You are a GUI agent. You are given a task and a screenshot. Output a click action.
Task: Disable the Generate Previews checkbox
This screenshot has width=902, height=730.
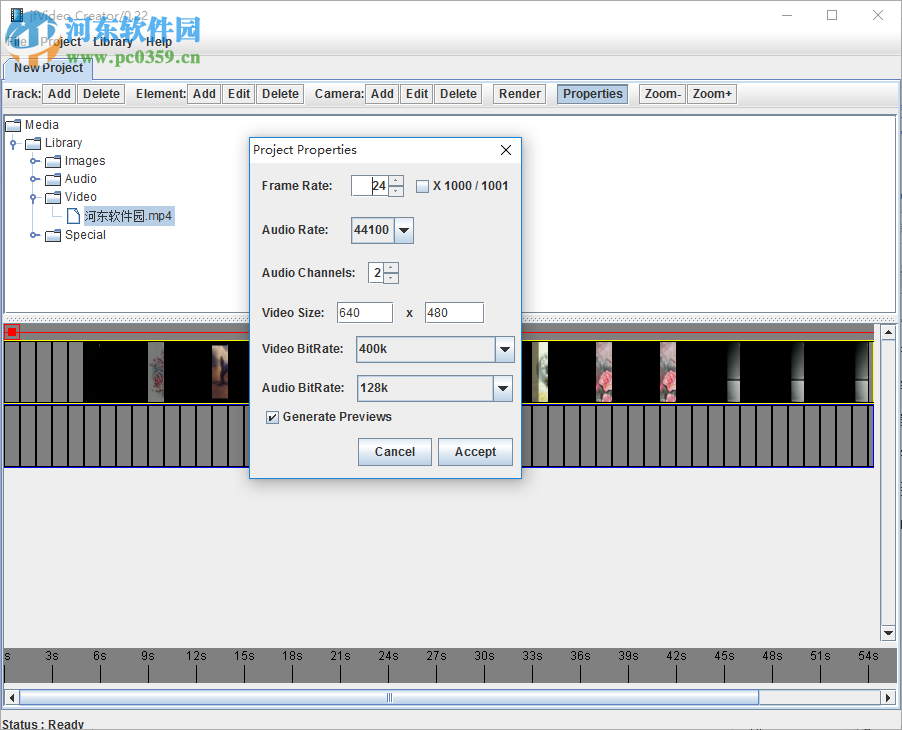[x=272, y=417]
